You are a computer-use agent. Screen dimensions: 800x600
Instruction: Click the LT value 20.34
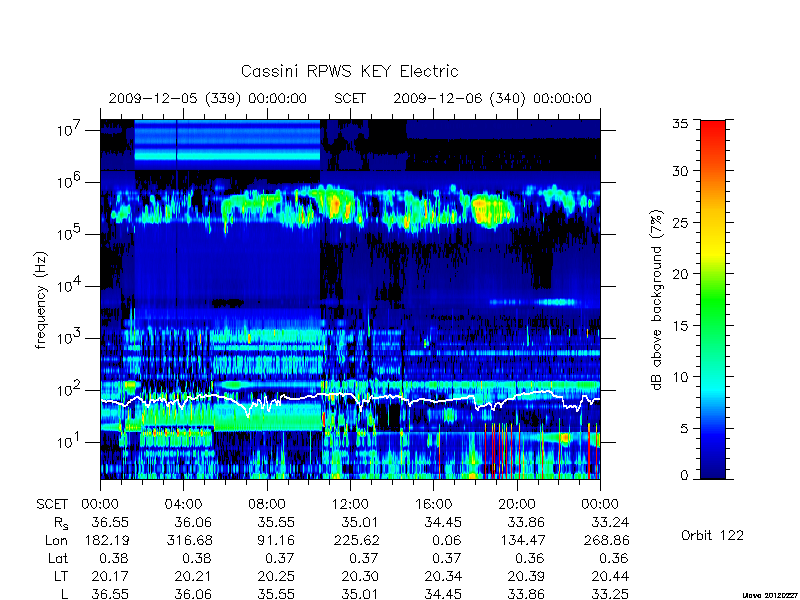[x=443, y=576]
